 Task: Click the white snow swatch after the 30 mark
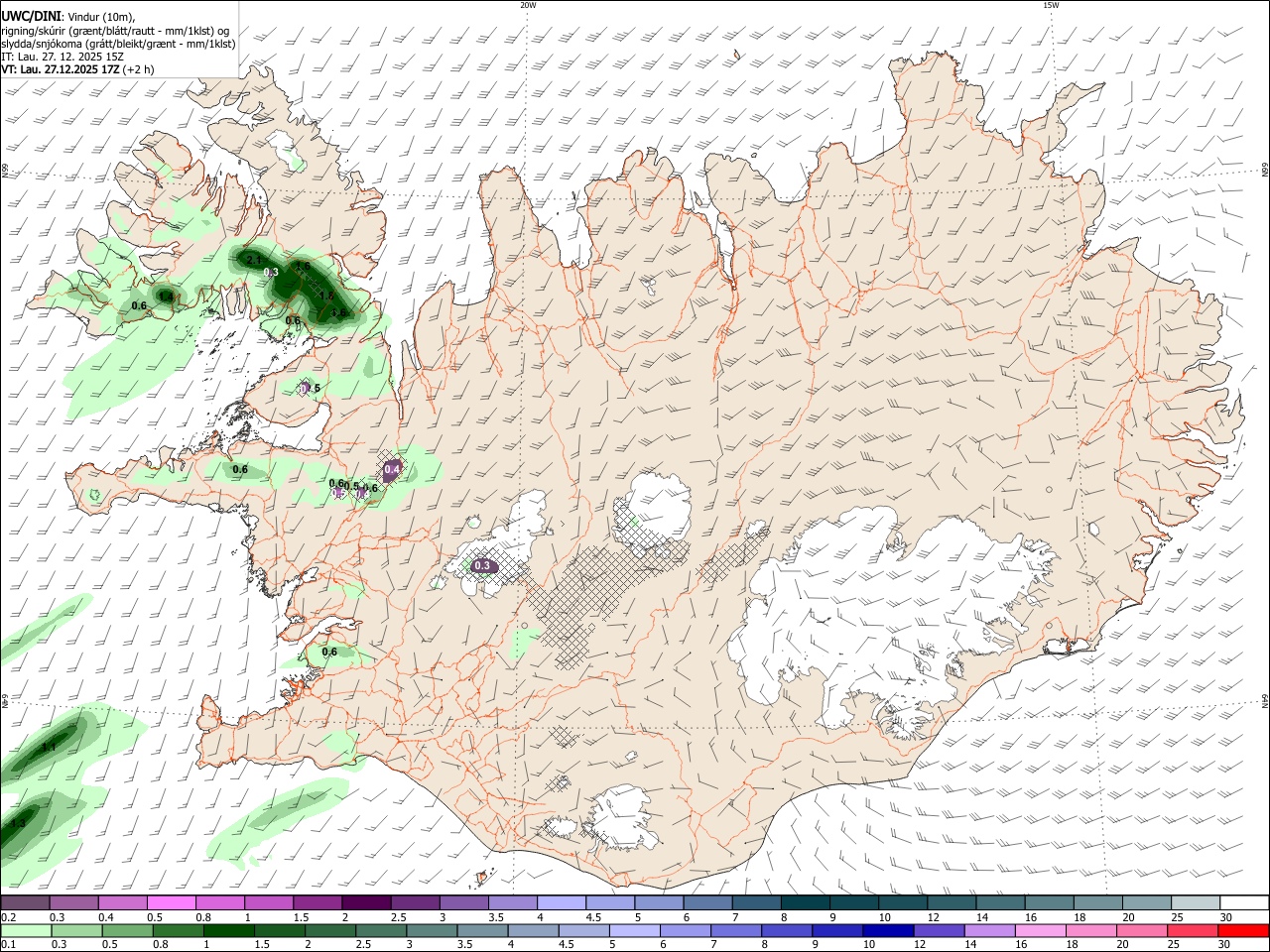(1245, 903)
